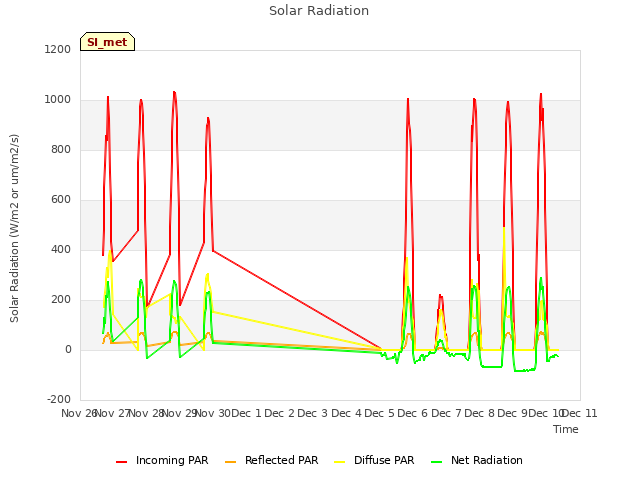
Task: Click the 200 y-axis tick label
Action: 61,300
